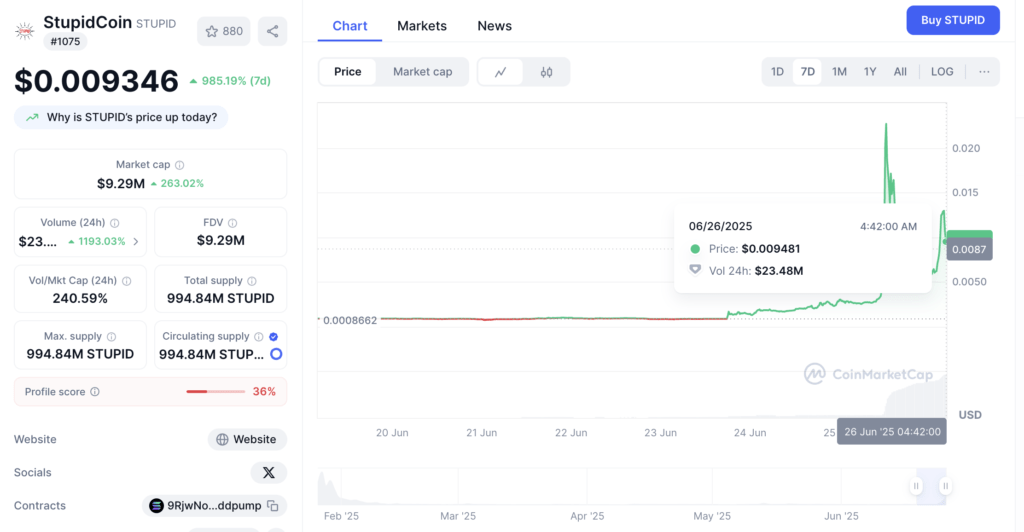Screen dimensions: 1024x532
Task: Switch to line chart icon
Action: 500,72
